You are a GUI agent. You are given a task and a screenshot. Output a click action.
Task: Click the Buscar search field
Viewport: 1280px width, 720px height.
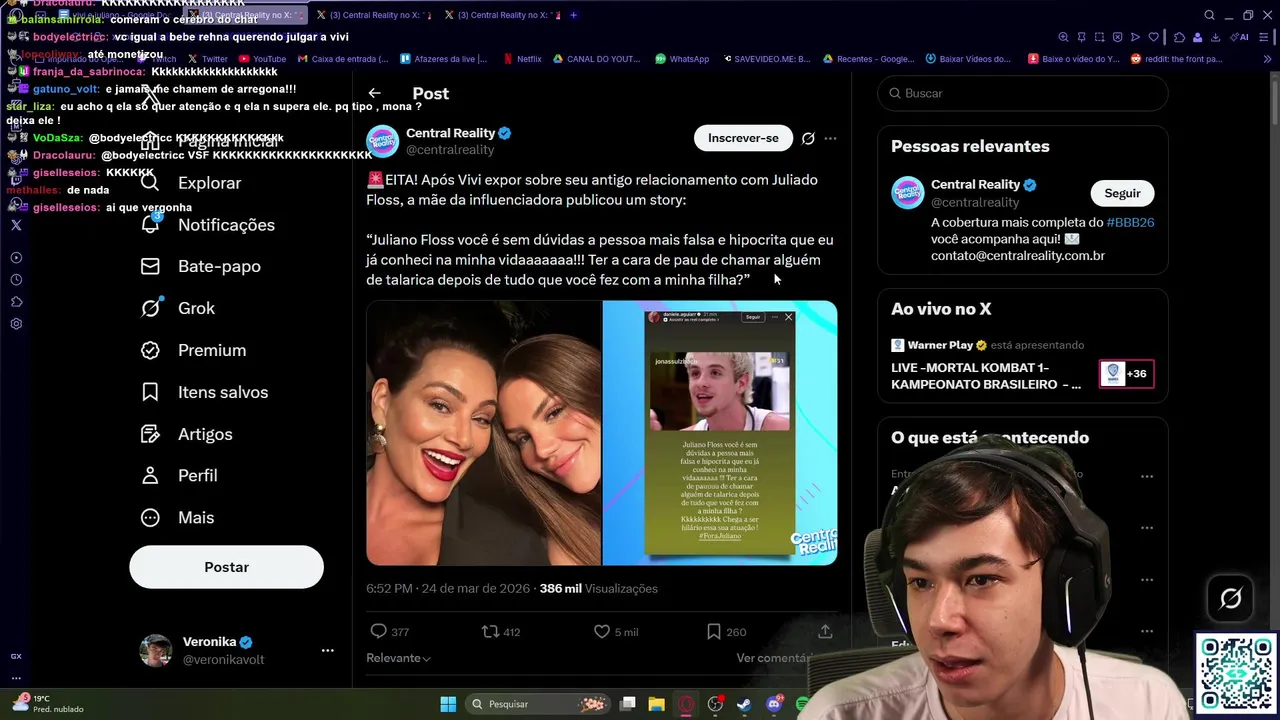[x=1022, y=93]
